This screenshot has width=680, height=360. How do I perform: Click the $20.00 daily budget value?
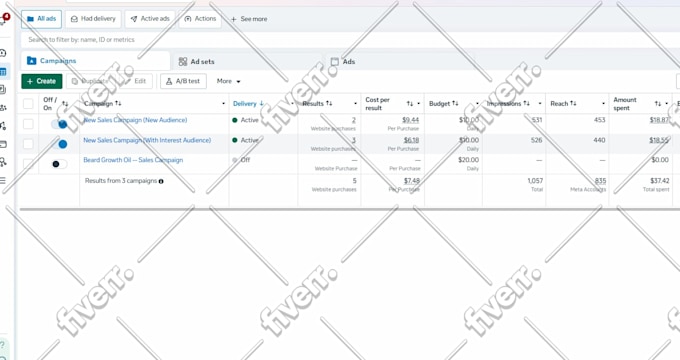468,160
